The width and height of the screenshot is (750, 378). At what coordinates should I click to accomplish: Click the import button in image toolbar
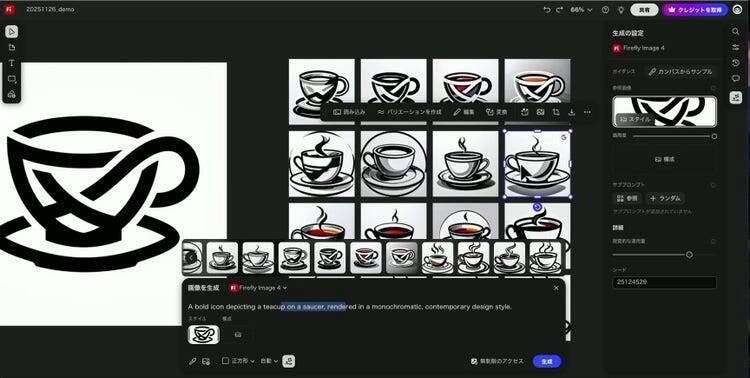click(349, 112)
